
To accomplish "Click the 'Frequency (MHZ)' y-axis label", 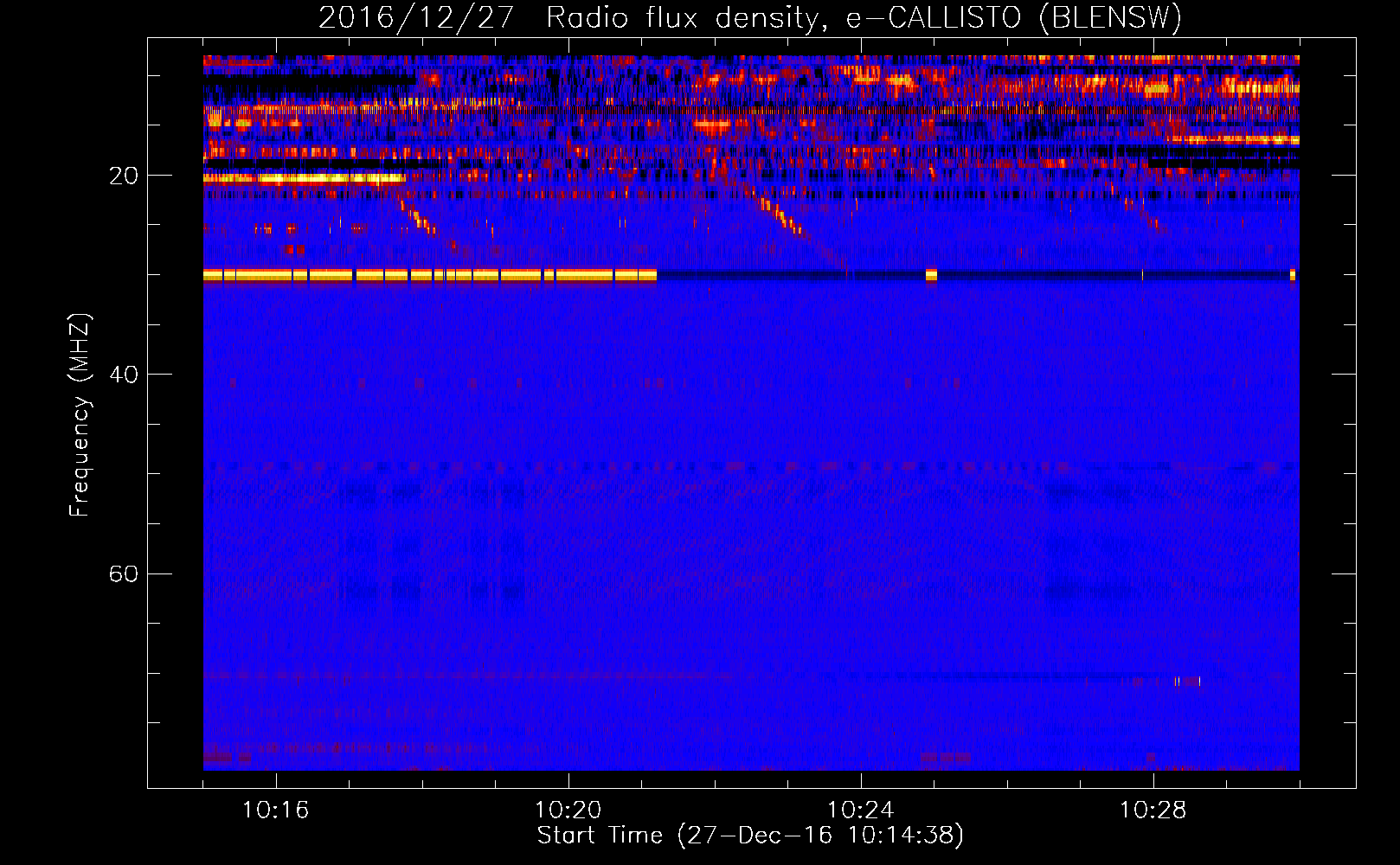I will (80, 414).
